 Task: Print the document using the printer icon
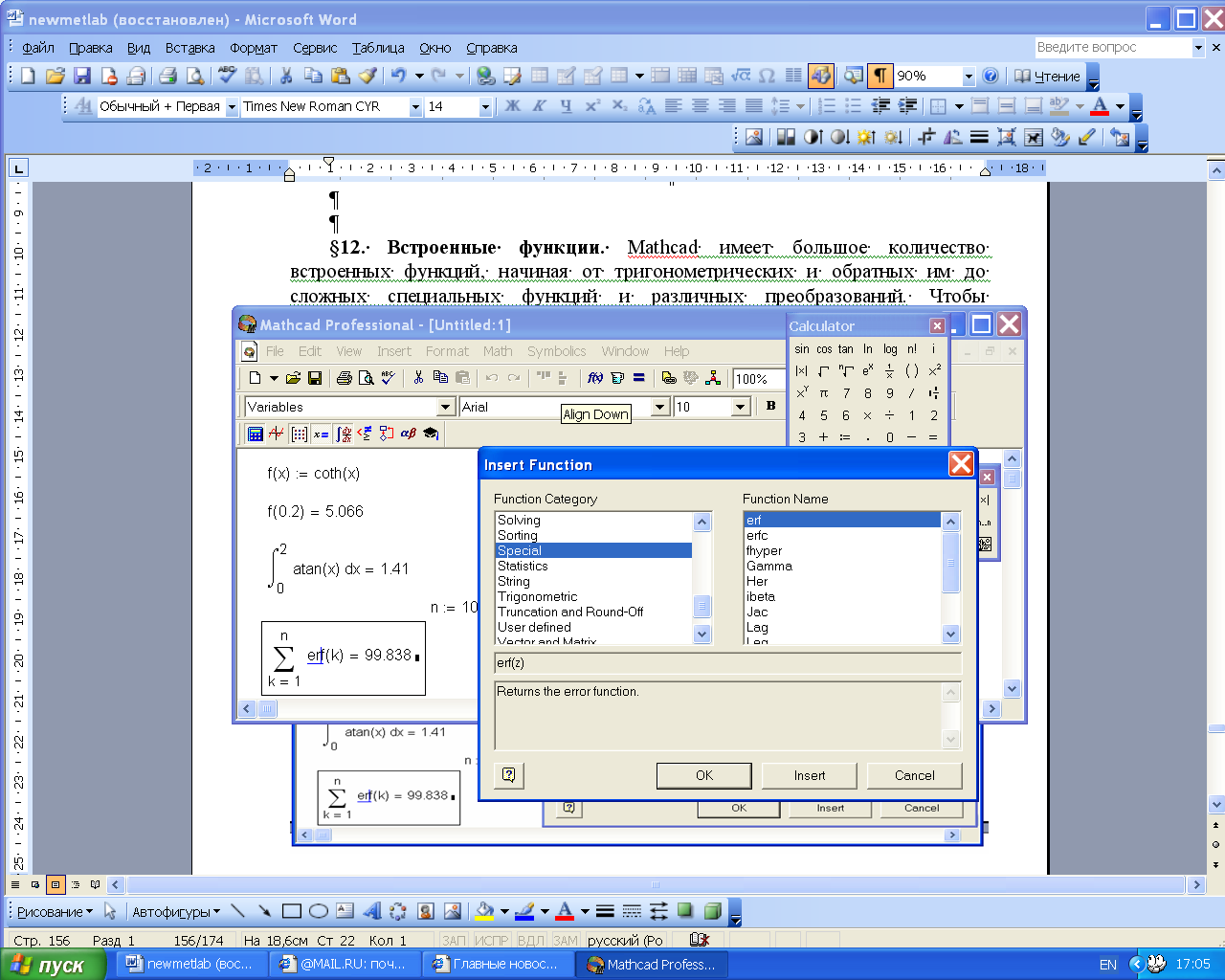click(168, 76)
